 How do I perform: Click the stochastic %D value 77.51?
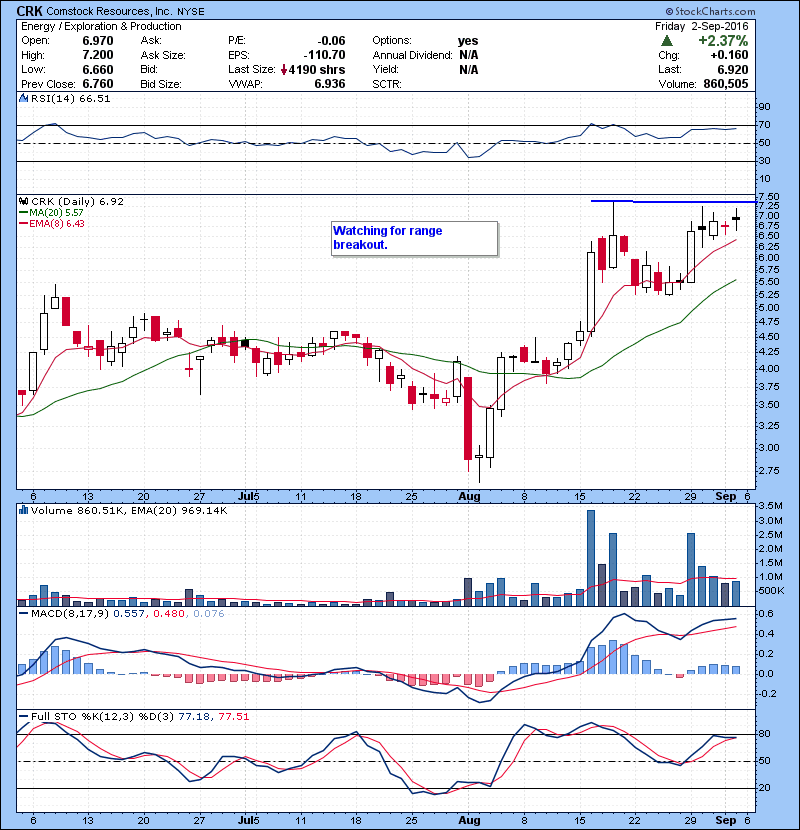(233, 717)
